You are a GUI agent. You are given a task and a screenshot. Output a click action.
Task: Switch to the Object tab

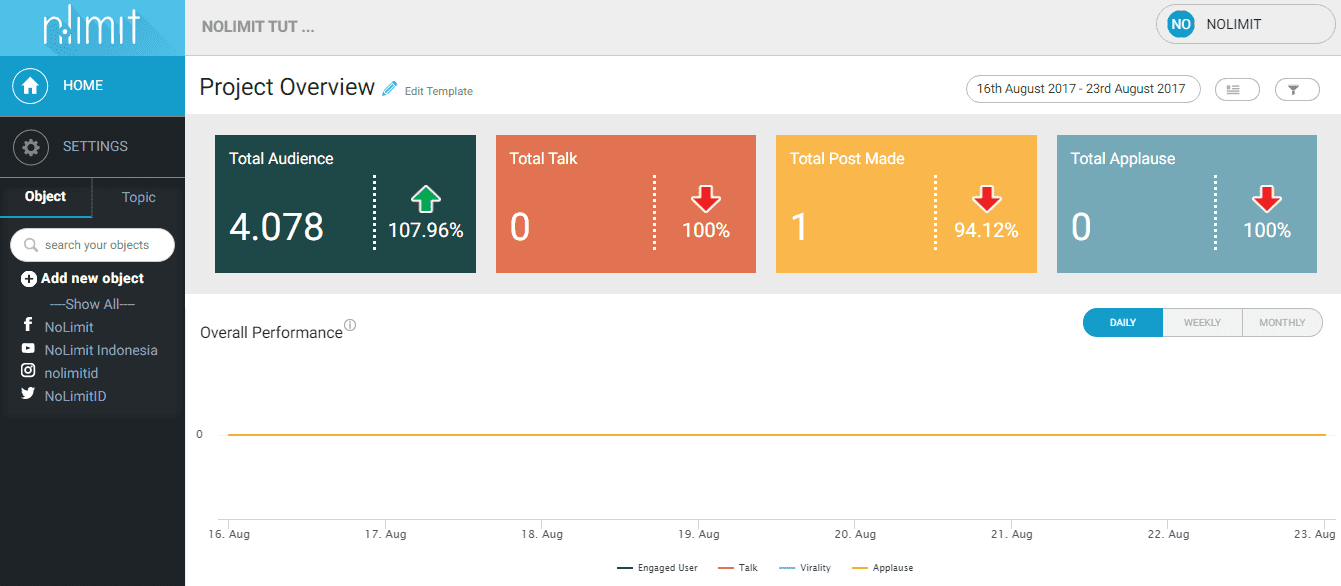tap(46, 197)
